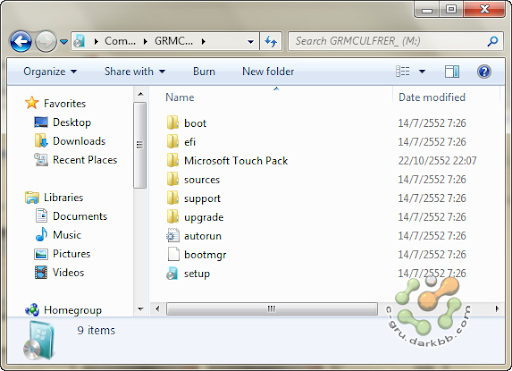This screenshot has height=371, width=512.
Task: Open Desktop in the navigation pane
Action: (x=72, y=122)
